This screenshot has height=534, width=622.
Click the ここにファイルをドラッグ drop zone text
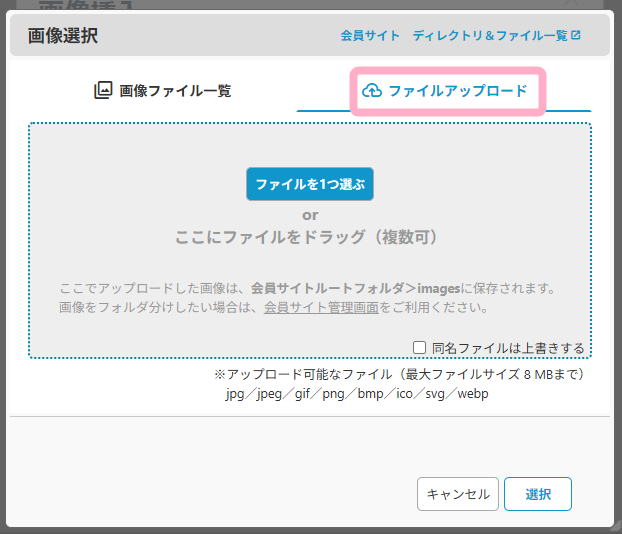coord(306,238)
